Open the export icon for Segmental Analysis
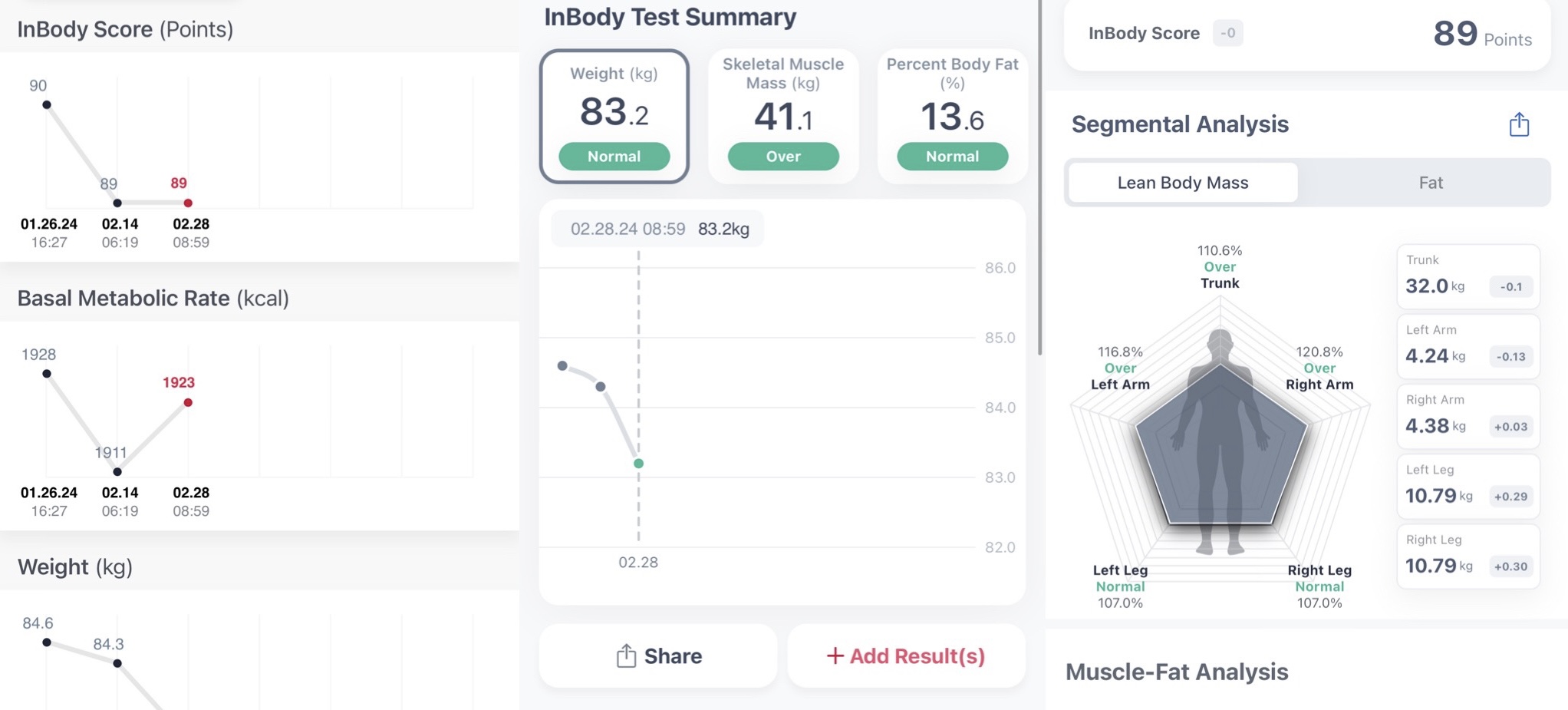 (1520, 124)
